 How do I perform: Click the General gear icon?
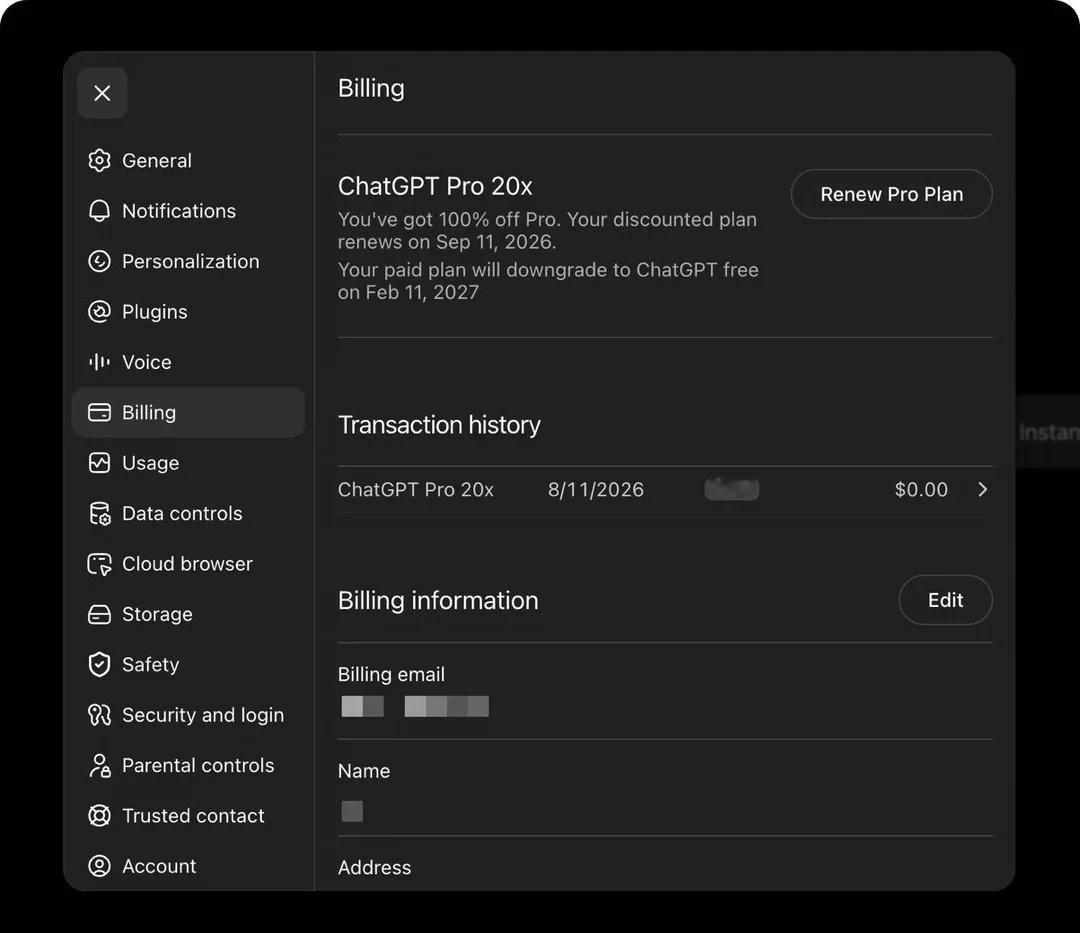99,160
